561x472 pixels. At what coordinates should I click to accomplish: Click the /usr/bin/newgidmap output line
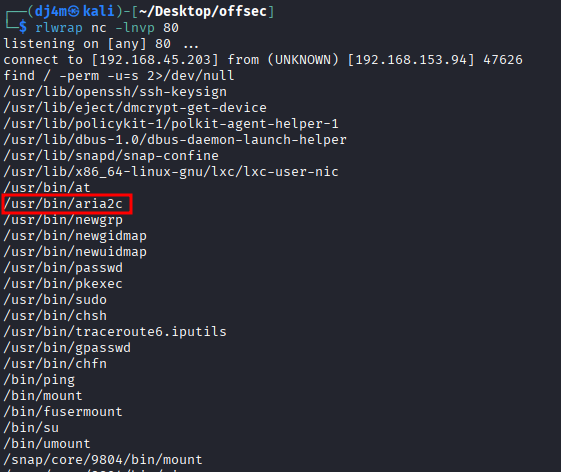75,236
